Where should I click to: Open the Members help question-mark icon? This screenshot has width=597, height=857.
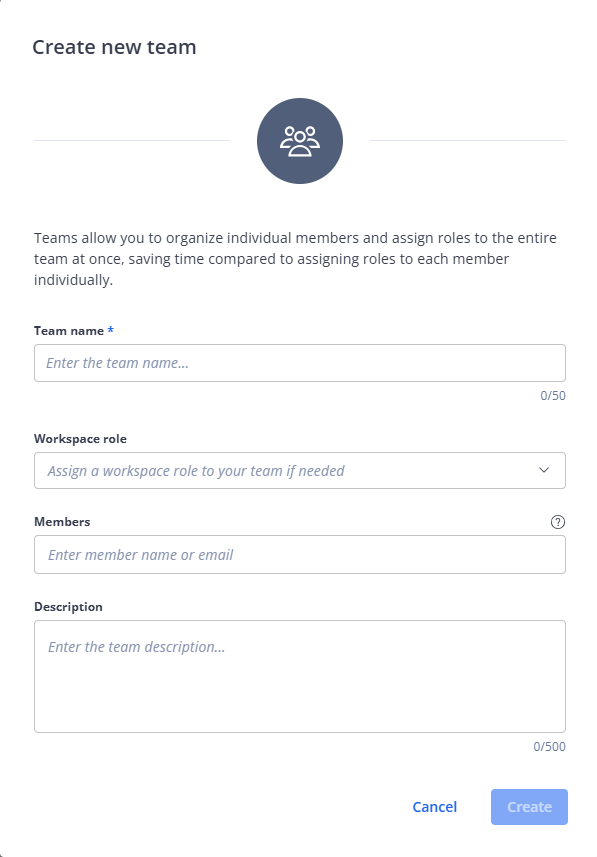click(x=558, y=522)
